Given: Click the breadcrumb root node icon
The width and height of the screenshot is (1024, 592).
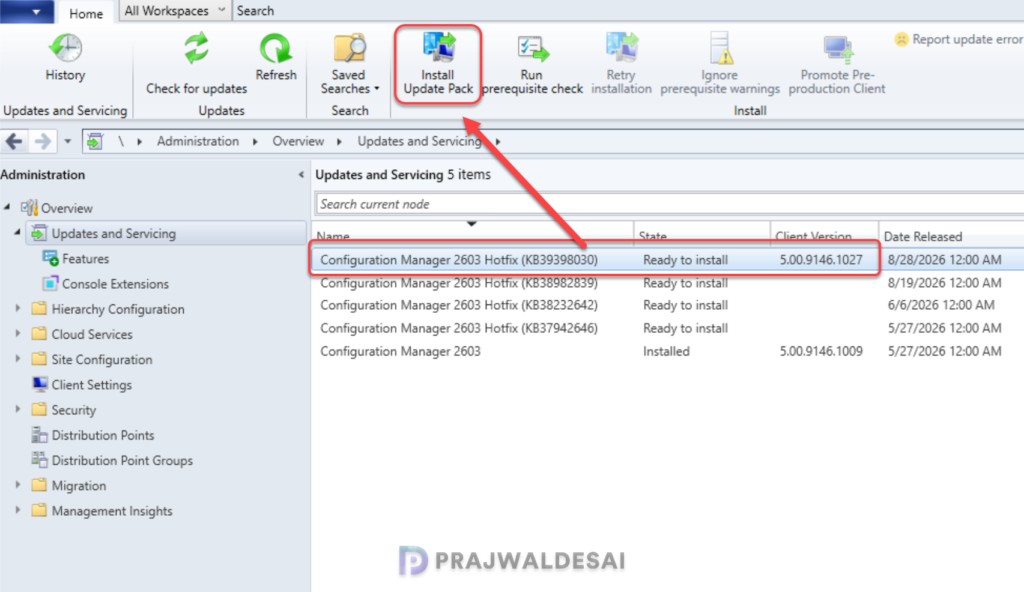Looking at the screenshot, I should [x=95, y=140].
